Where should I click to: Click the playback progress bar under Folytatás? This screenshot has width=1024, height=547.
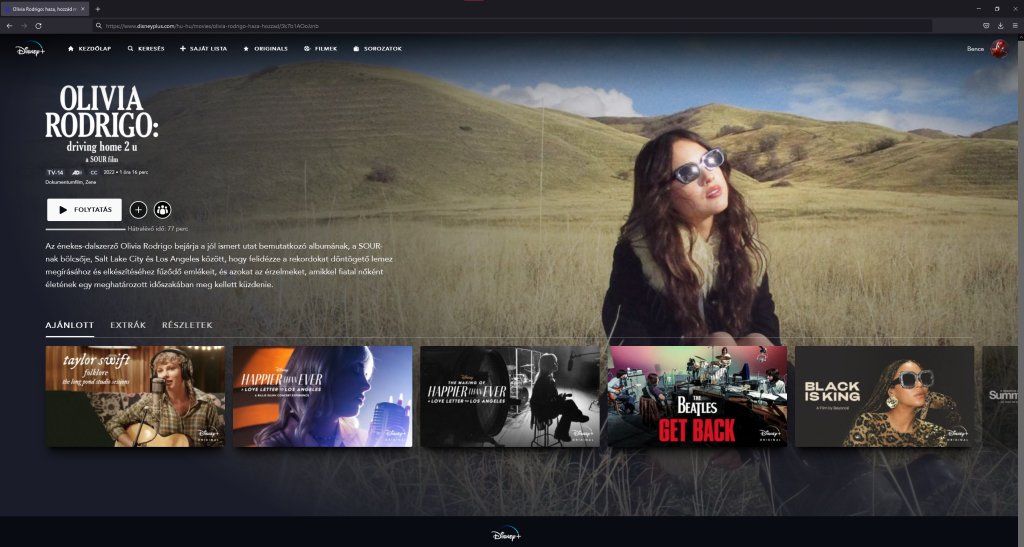(x=85, y=229)
